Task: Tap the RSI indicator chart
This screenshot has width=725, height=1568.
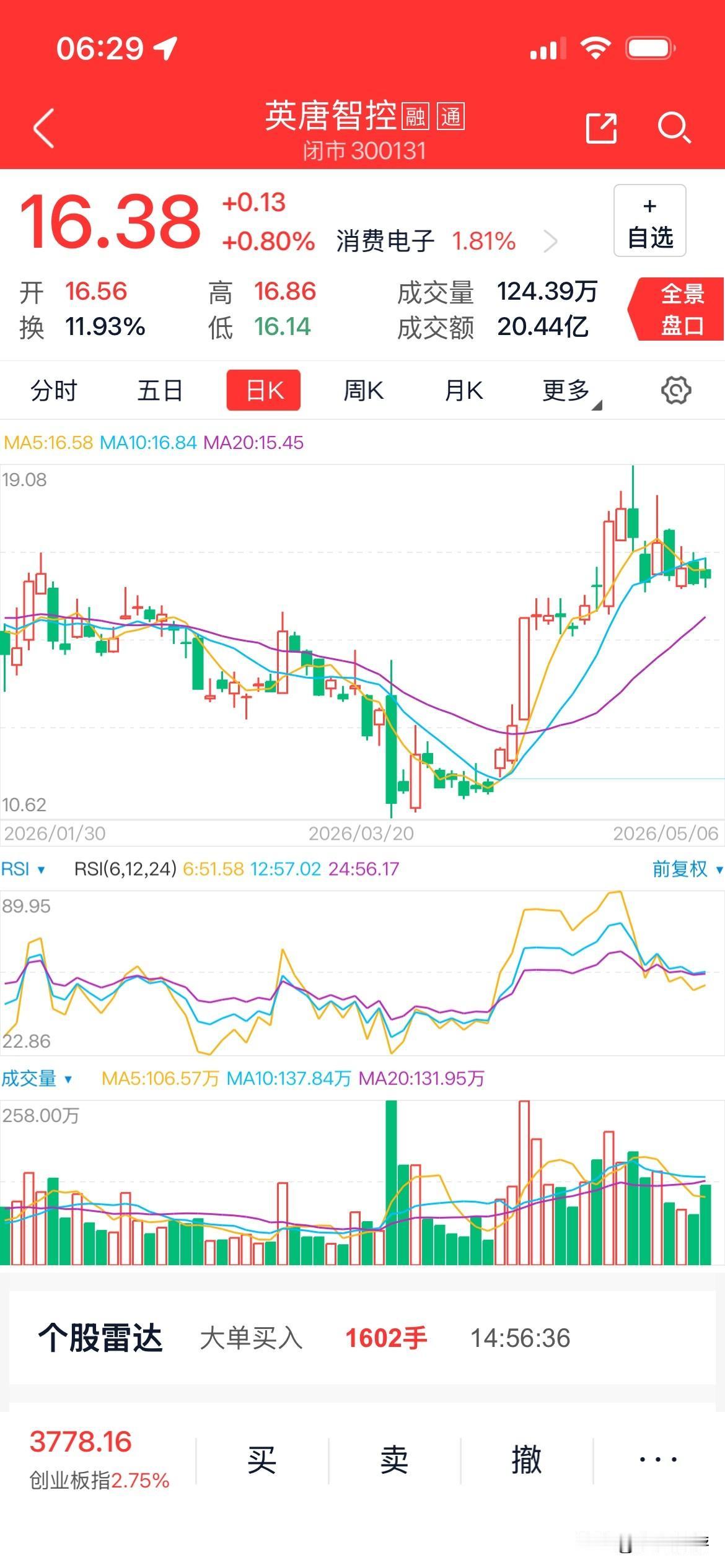Action: 362,973
